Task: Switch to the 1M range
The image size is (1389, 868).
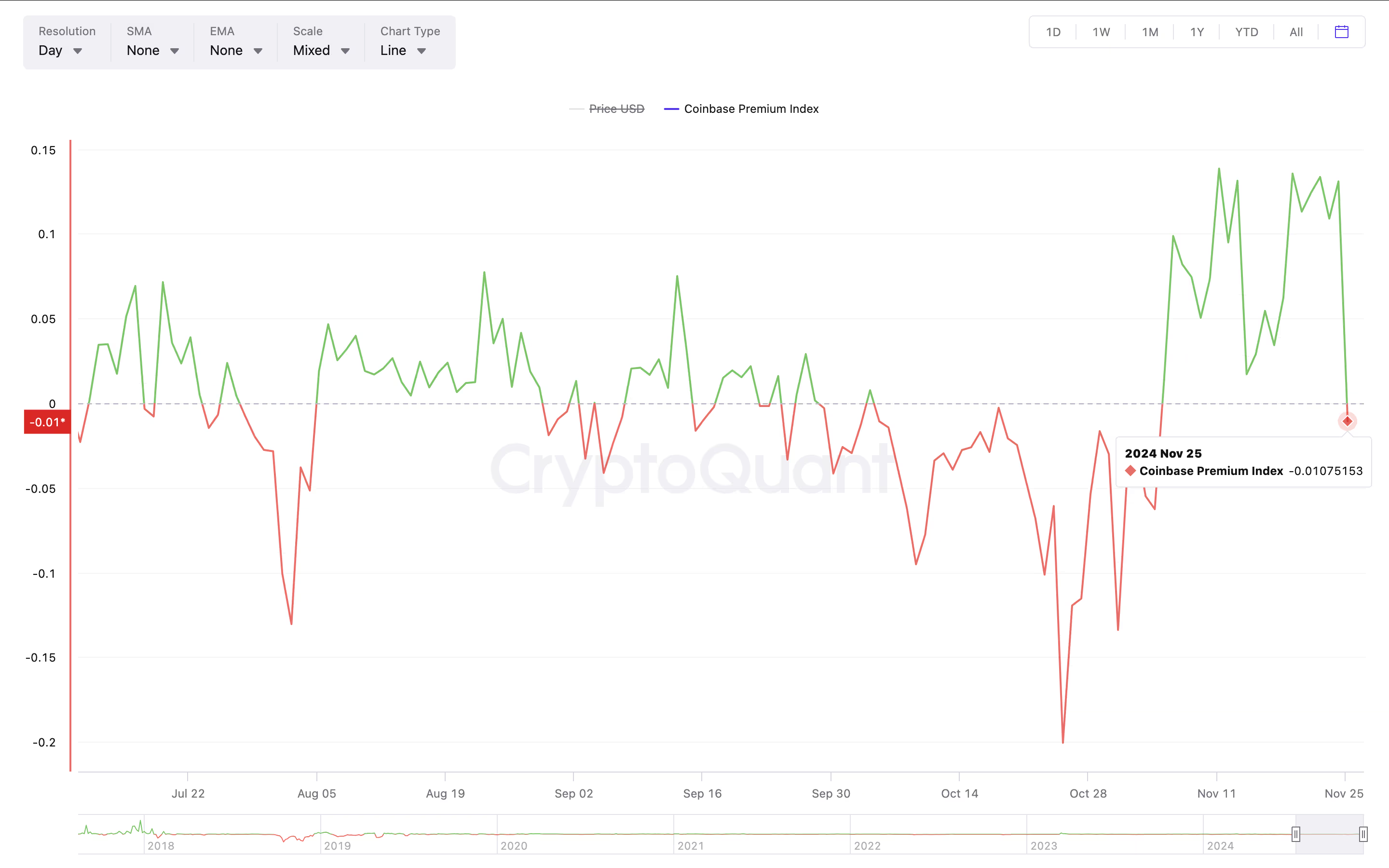Action: (x=1150, y=32)
